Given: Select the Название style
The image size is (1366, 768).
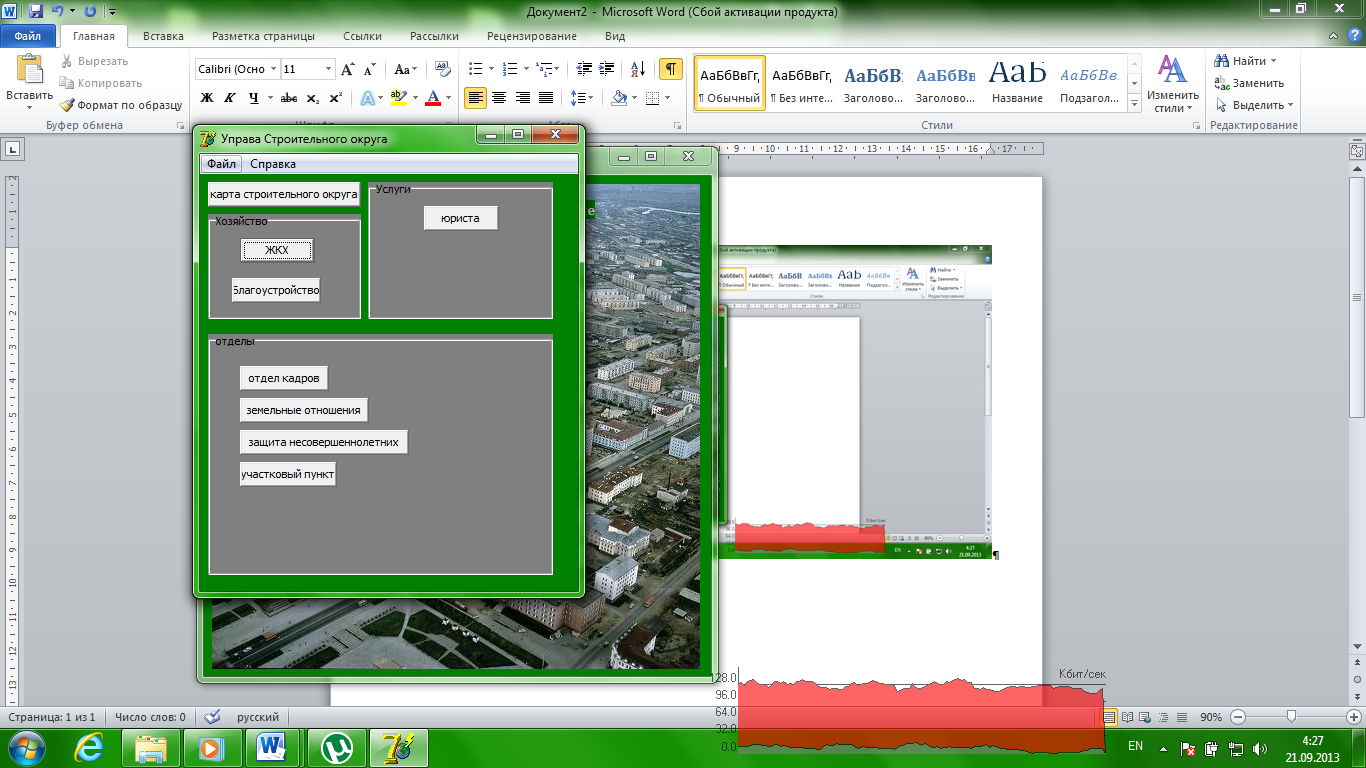Looking at the screenshot, I should (x=1018, y=82).
